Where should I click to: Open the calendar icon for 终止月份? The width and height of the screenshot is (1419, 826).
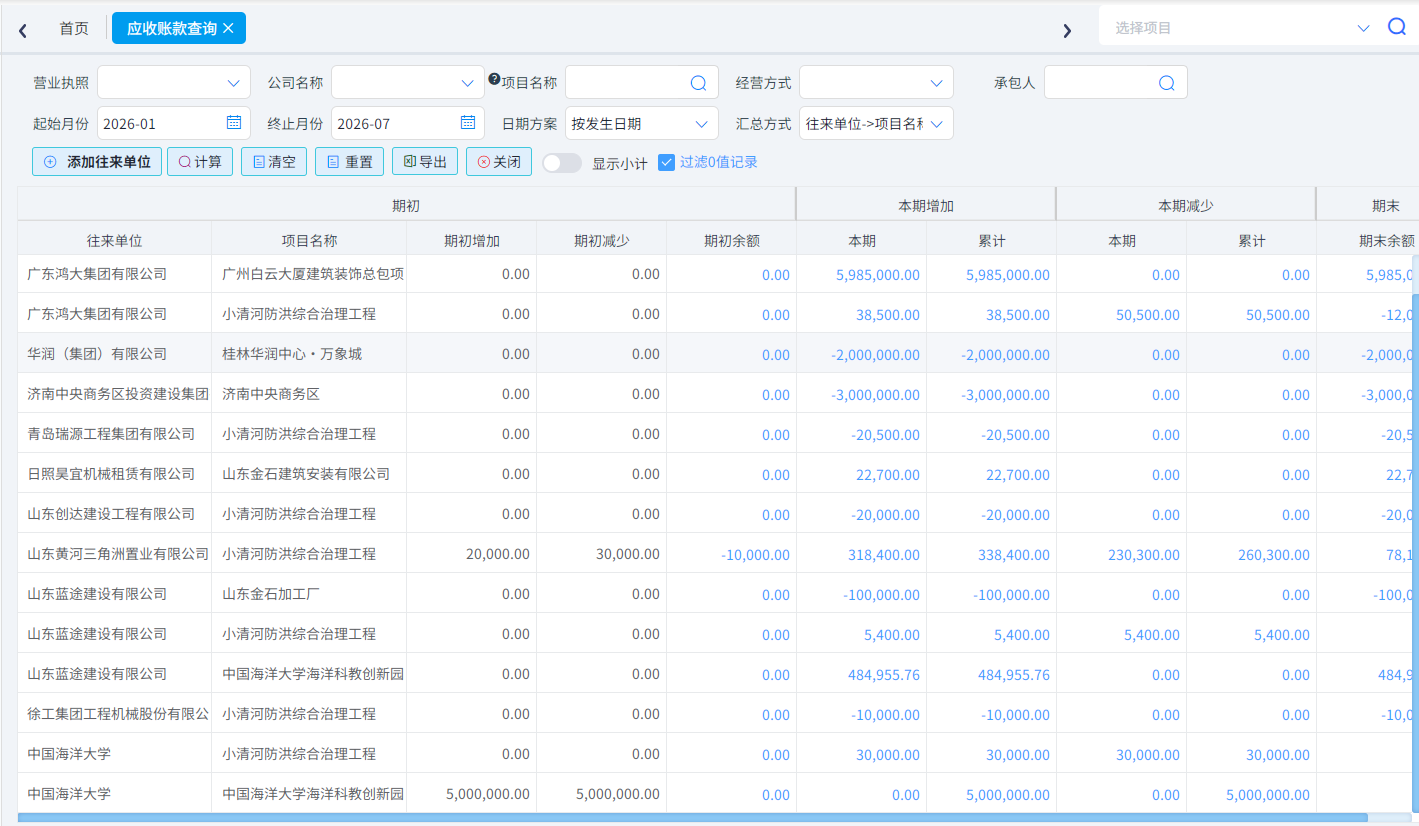(x=468, y=123)
